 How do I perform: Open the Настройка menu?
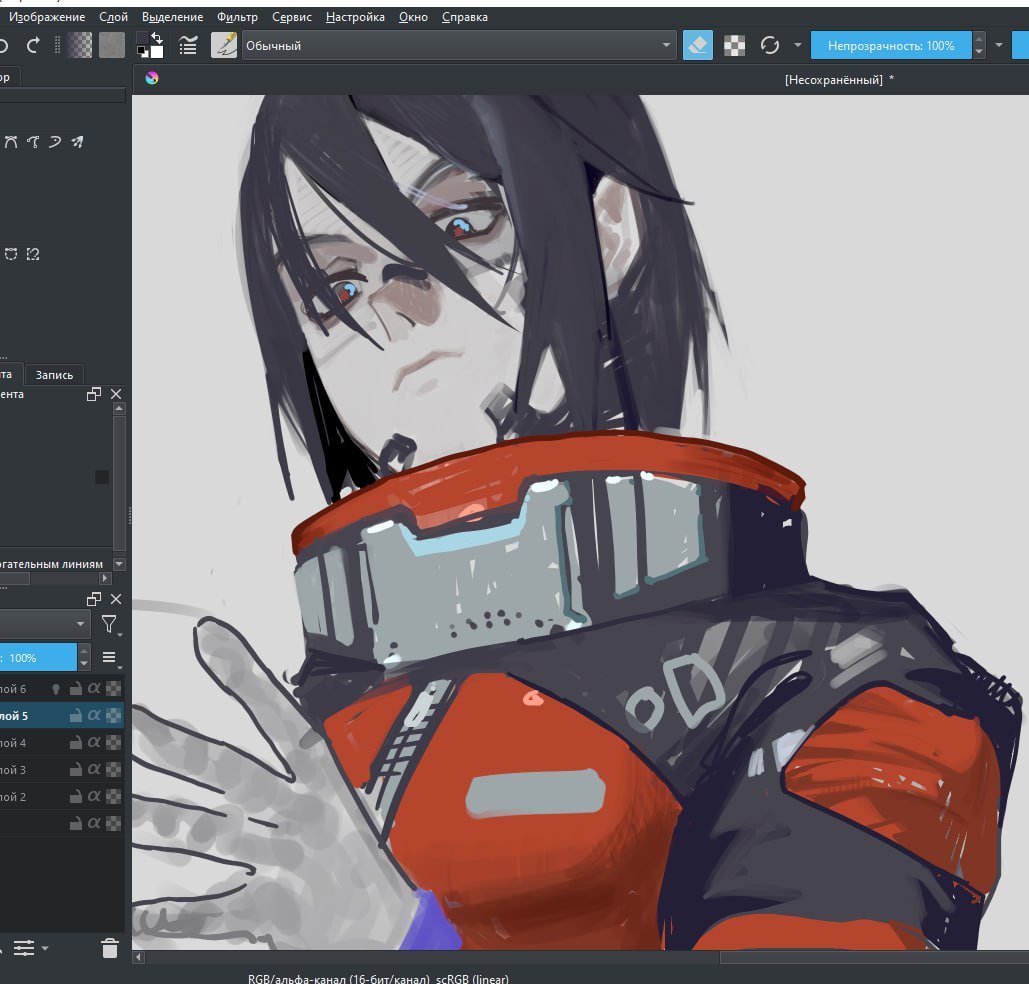coord(355,16)
